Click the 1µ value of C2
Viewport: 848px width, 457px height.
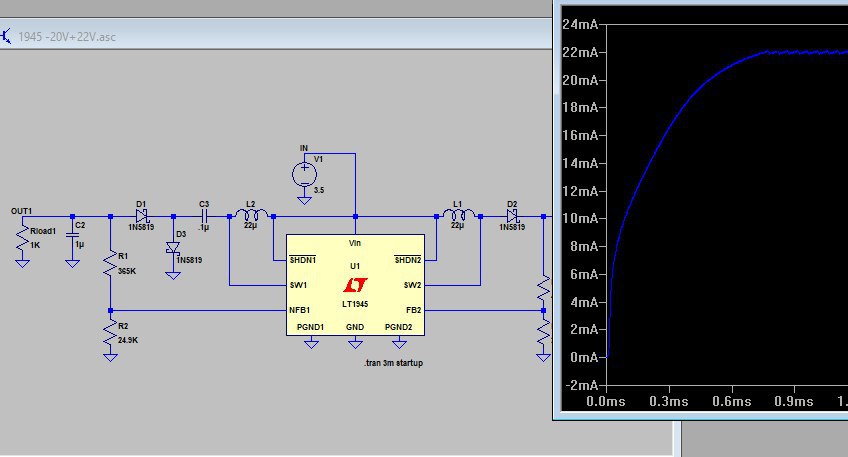80,245
